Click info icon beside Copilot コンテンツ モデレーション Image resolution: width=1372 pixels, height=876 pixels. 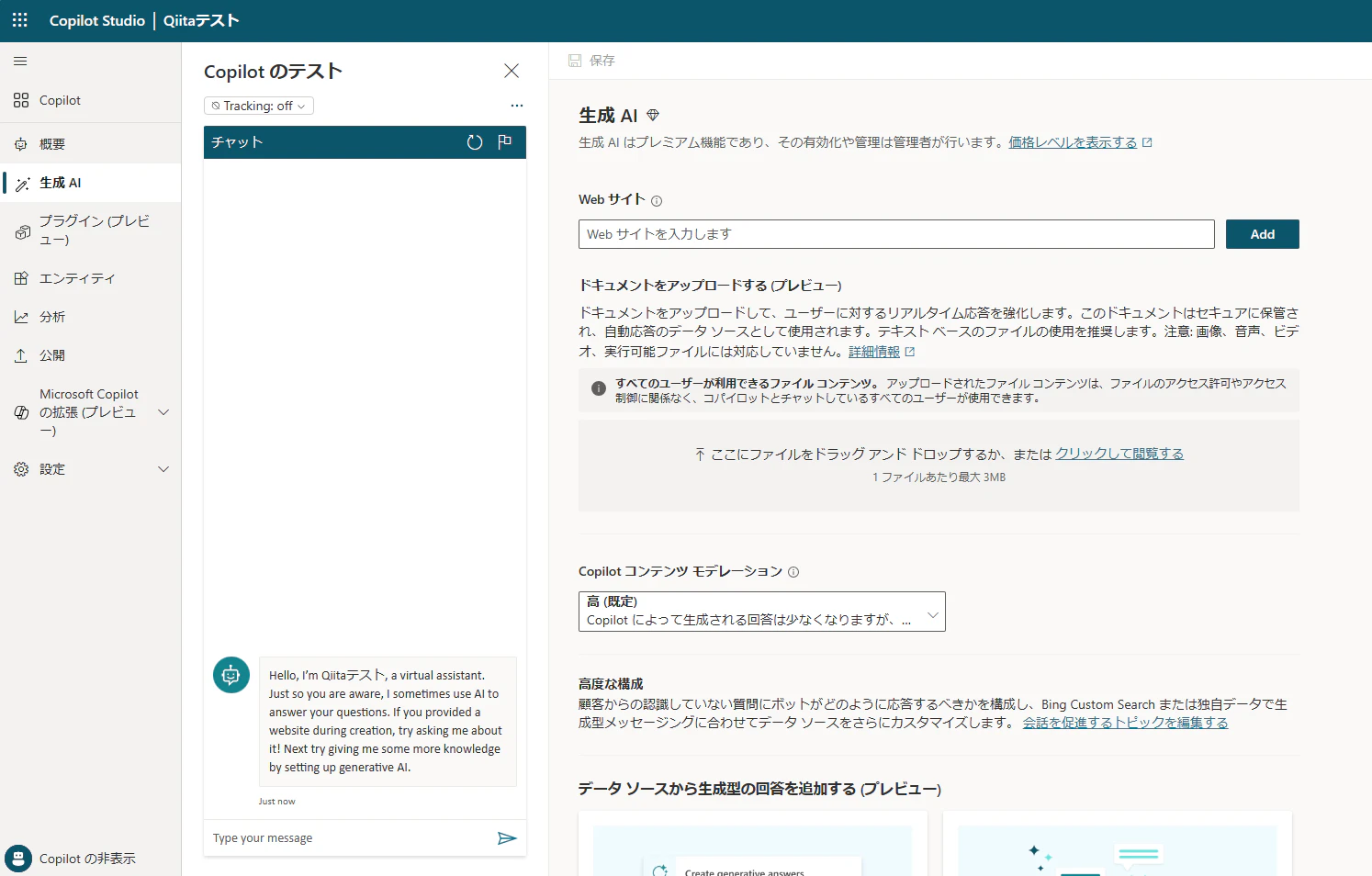pos(793,572)
